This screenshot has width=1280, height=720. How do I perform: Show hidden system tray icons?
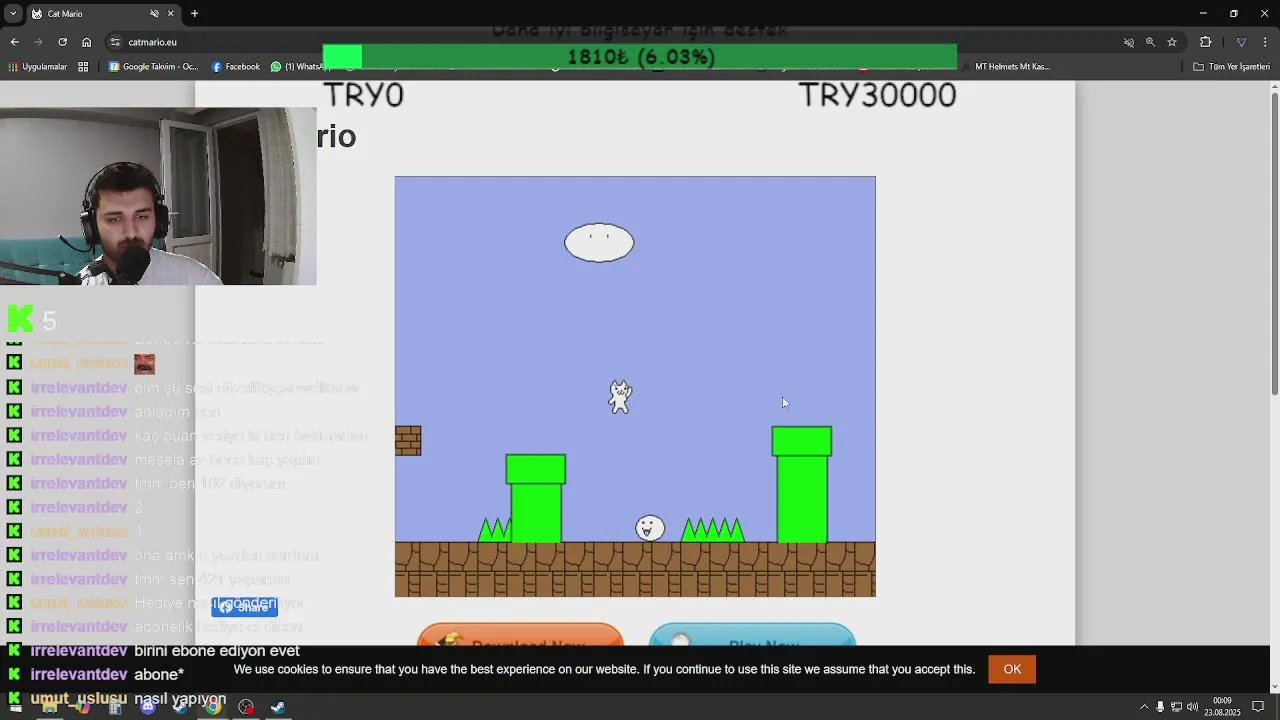[1144, 707]
